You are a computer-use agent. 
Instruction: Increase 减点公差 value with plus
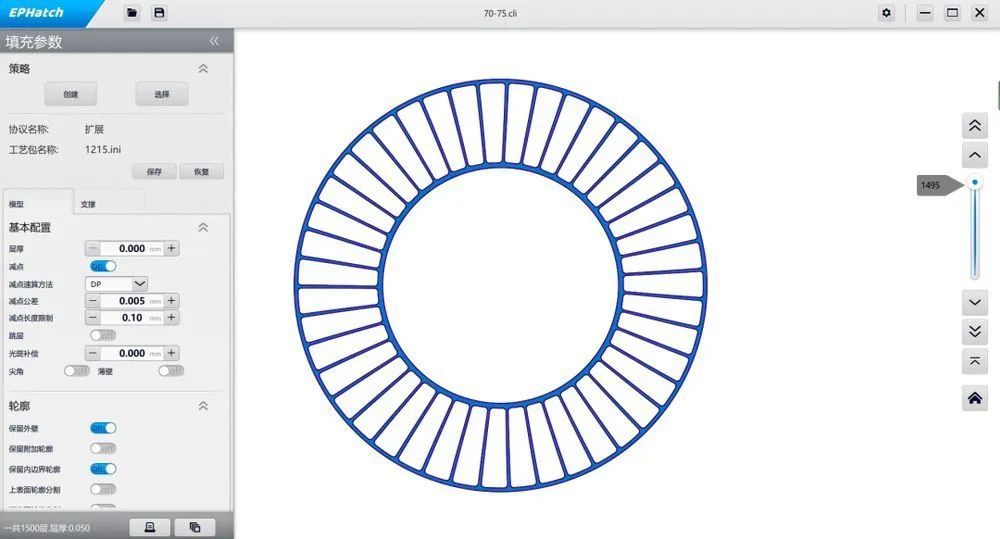click(x=172, y=300)
